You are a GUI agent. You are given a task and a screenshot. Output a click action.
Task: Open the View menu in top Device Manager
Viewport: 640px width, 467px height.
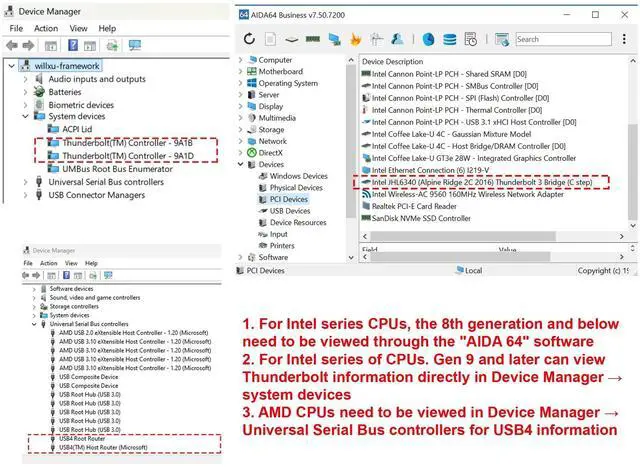point(78,28)
